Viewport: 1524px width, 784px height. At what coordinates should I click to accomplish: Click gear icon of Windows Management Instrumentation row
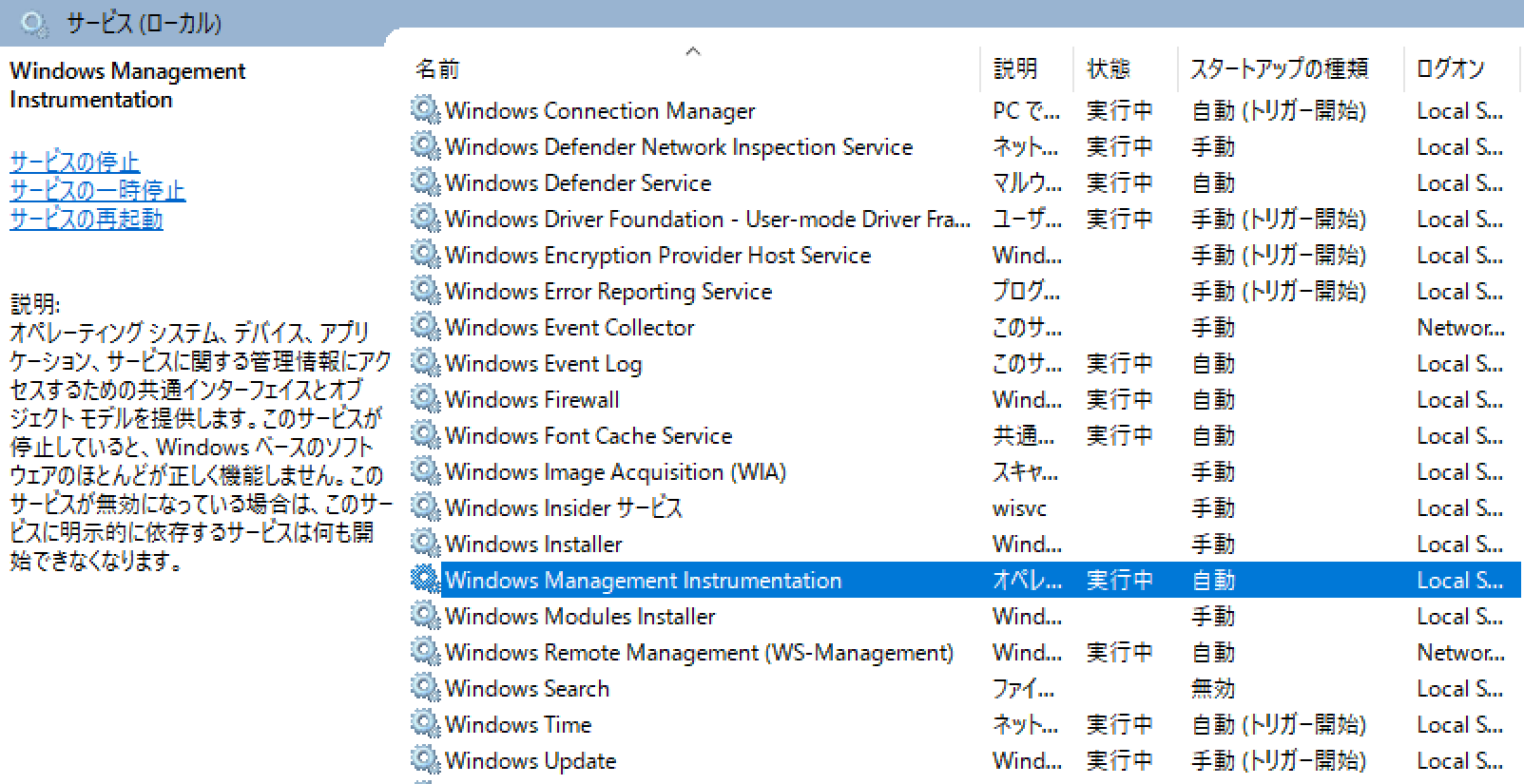(x=425, y=580)
